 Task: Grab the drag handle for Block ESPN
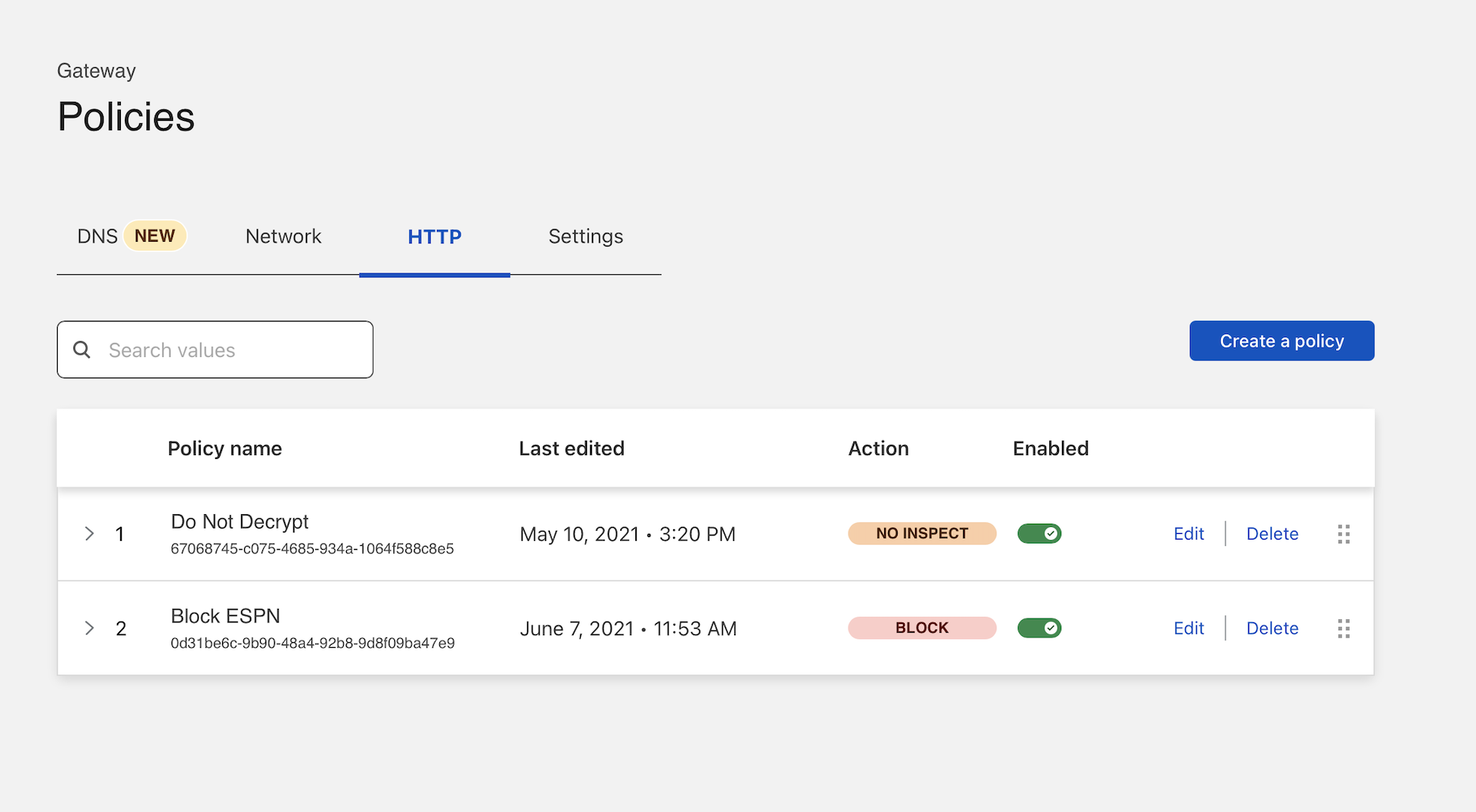[1343, 629]
